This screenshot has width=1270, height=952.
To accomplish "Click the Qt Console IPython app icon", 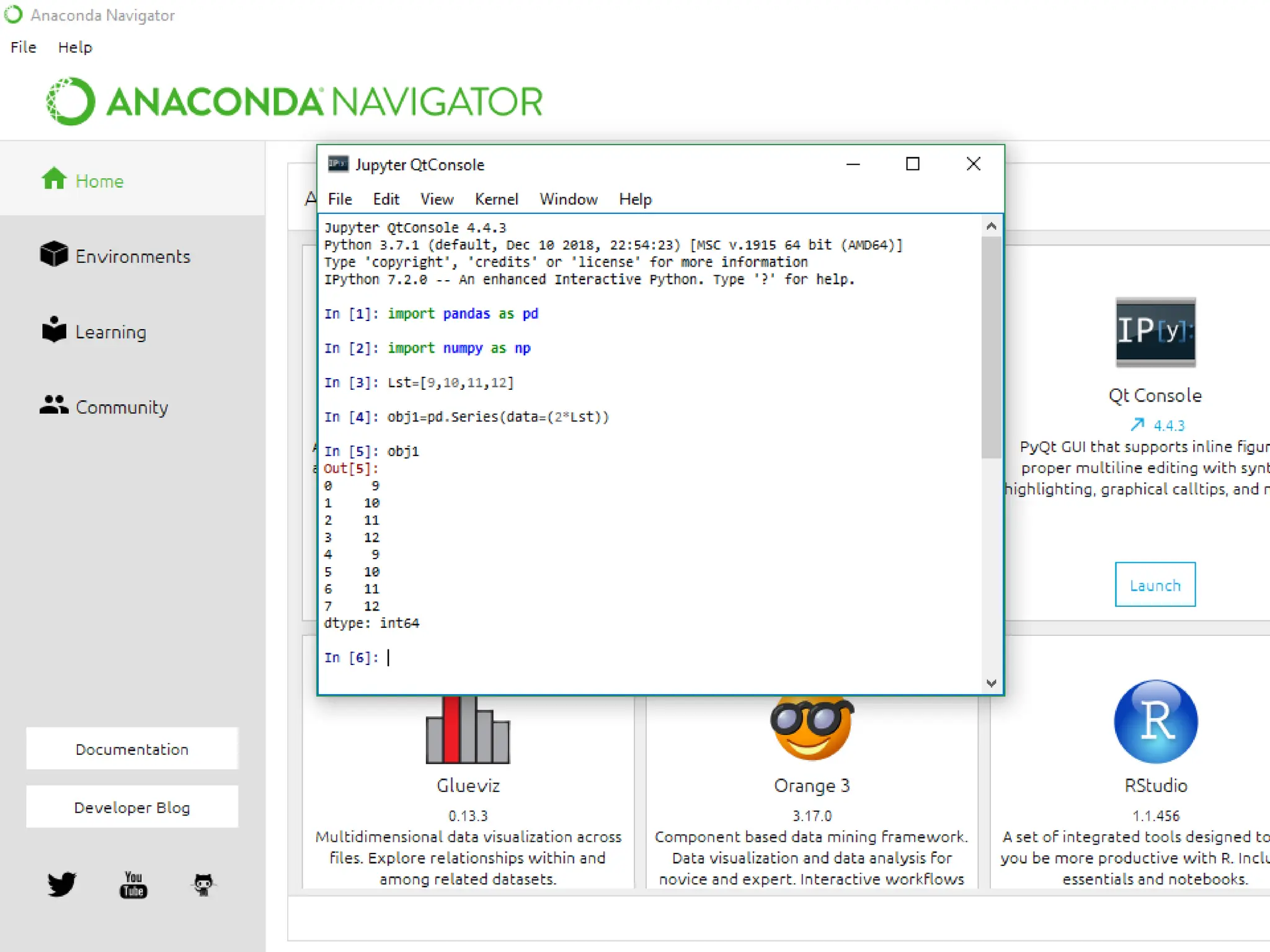I will click(x=1155, y=332).
